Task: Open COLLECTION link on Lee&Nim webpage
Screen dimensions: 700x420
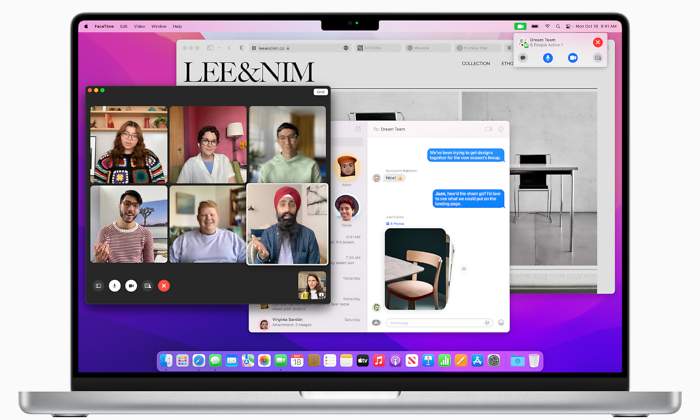Action: 476,63
